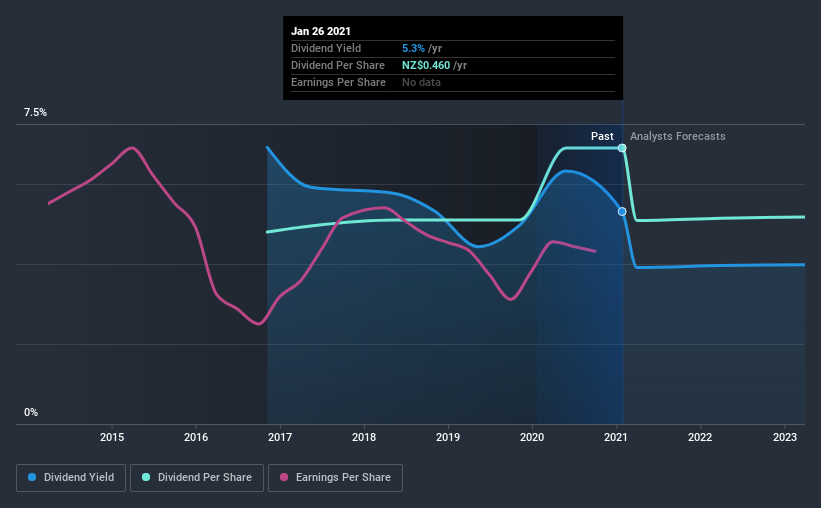
Task: Click the 'Past' label on chart
Action: 602,136
